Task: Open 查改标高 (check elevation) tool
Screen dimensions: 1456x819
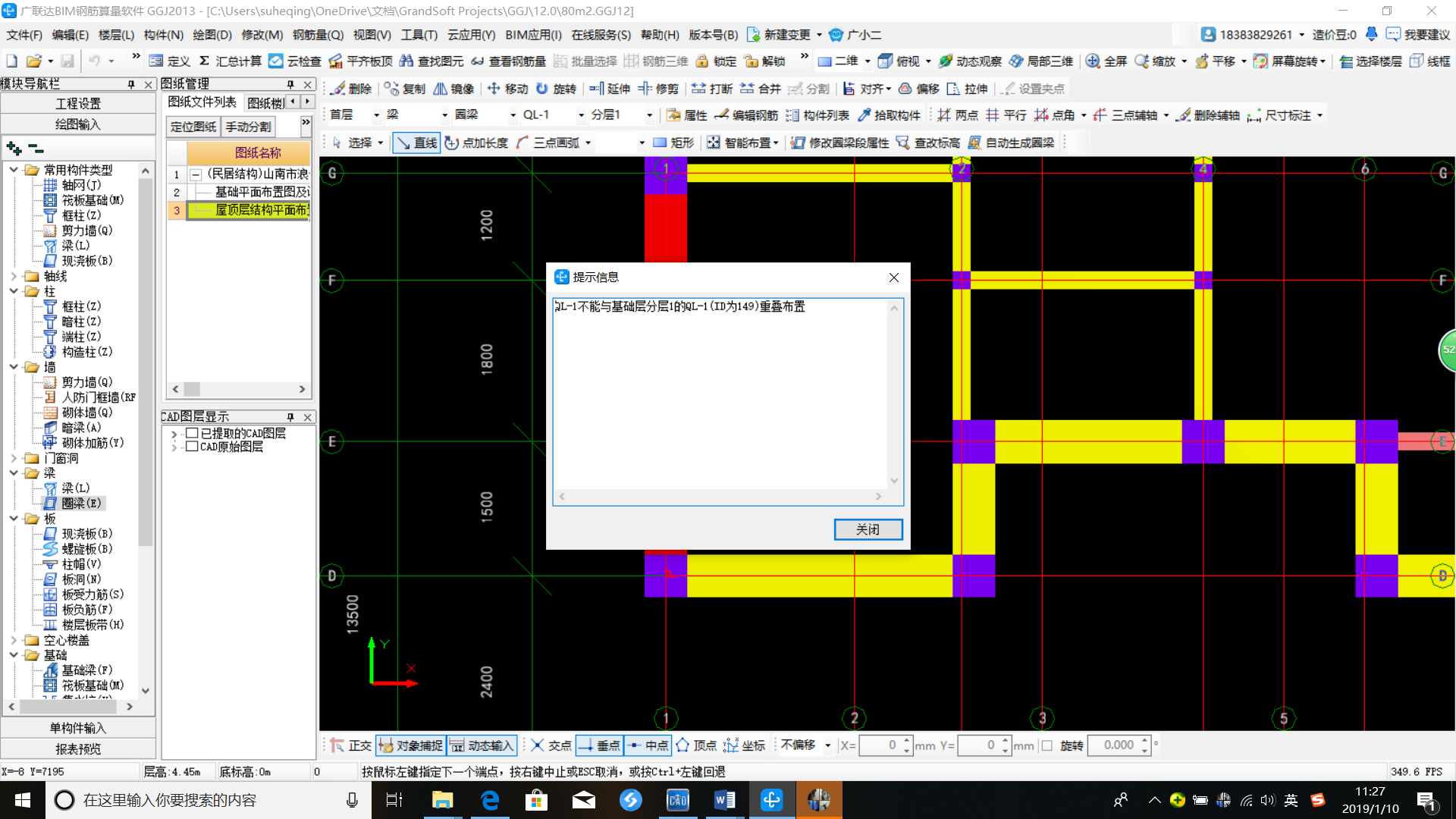Action: [x=928, y=143]
